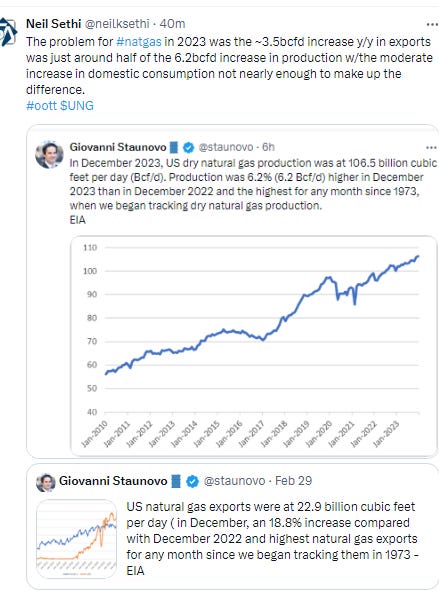Open the #oott hashtag
Screen dimensions: 439x598
pyautogui.click(x=41, y=106)
